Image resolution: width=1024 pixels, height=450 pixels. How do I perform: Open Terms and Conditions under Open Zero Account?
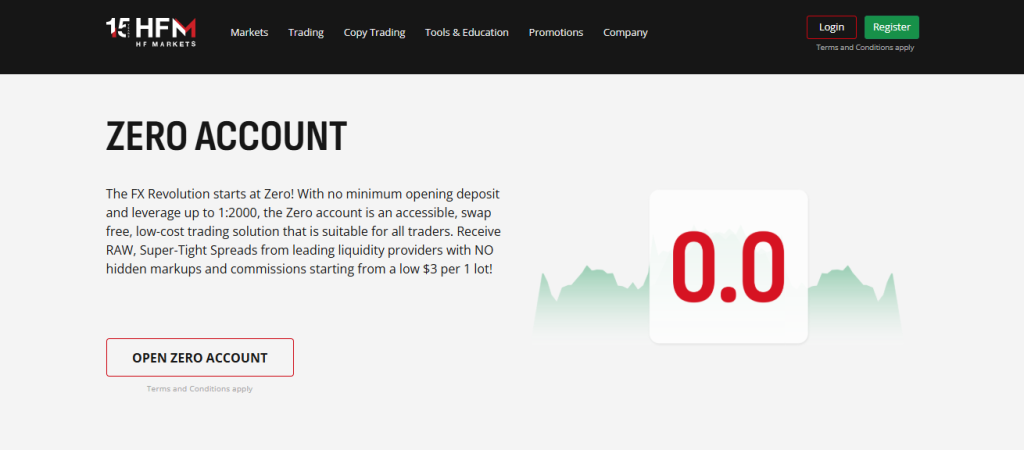[200, 388]
